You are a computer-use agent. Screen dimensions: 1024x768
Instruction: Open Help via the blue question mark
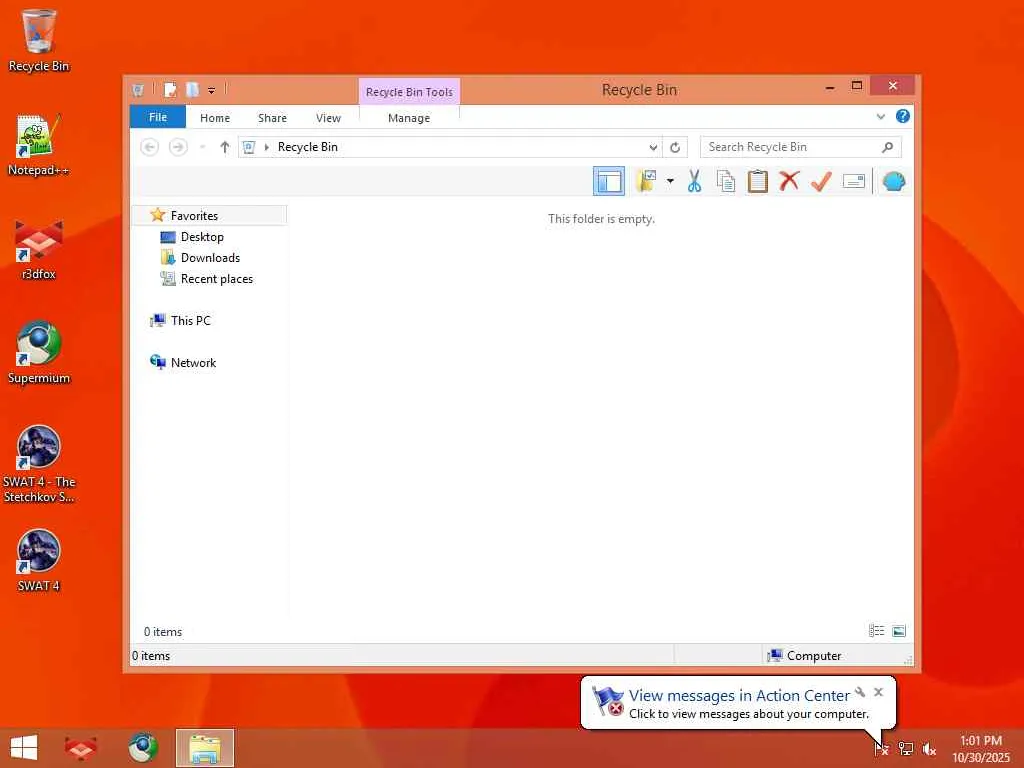click(x=903, y=116)
